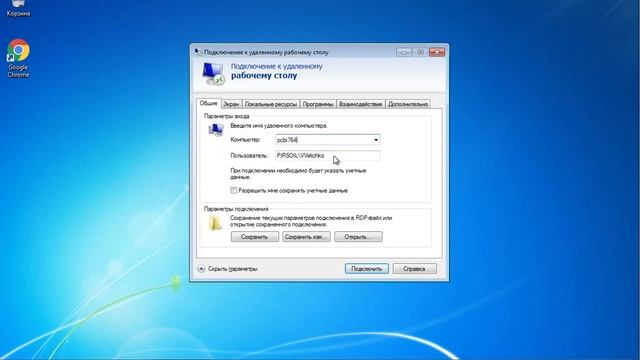
Task: Click the large Remote Desktop banner icon
Action: pyautogui.click(x=213, y=74)
